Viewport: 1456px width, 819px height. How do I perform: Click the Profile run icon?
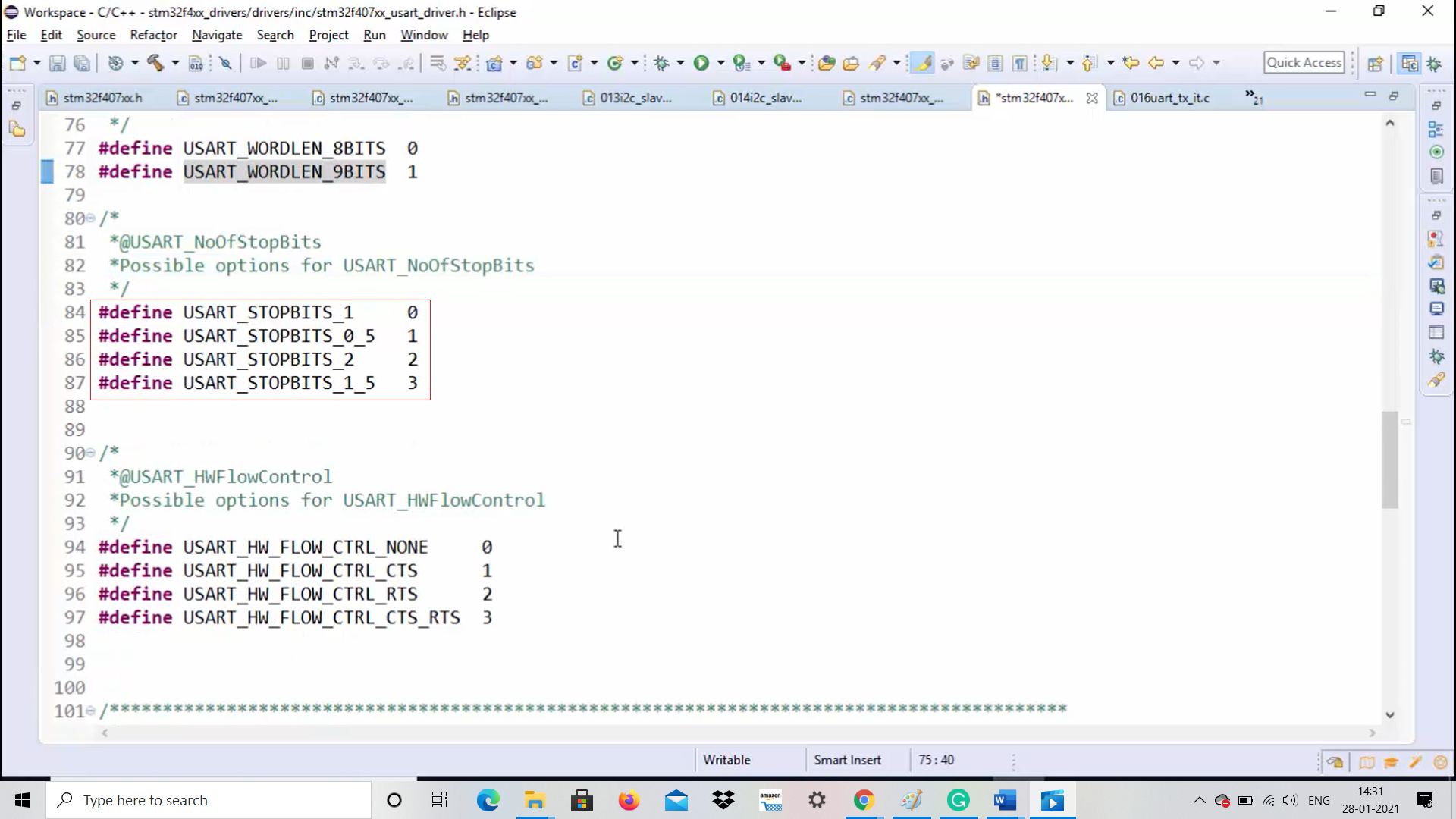(x=742, y=64)
